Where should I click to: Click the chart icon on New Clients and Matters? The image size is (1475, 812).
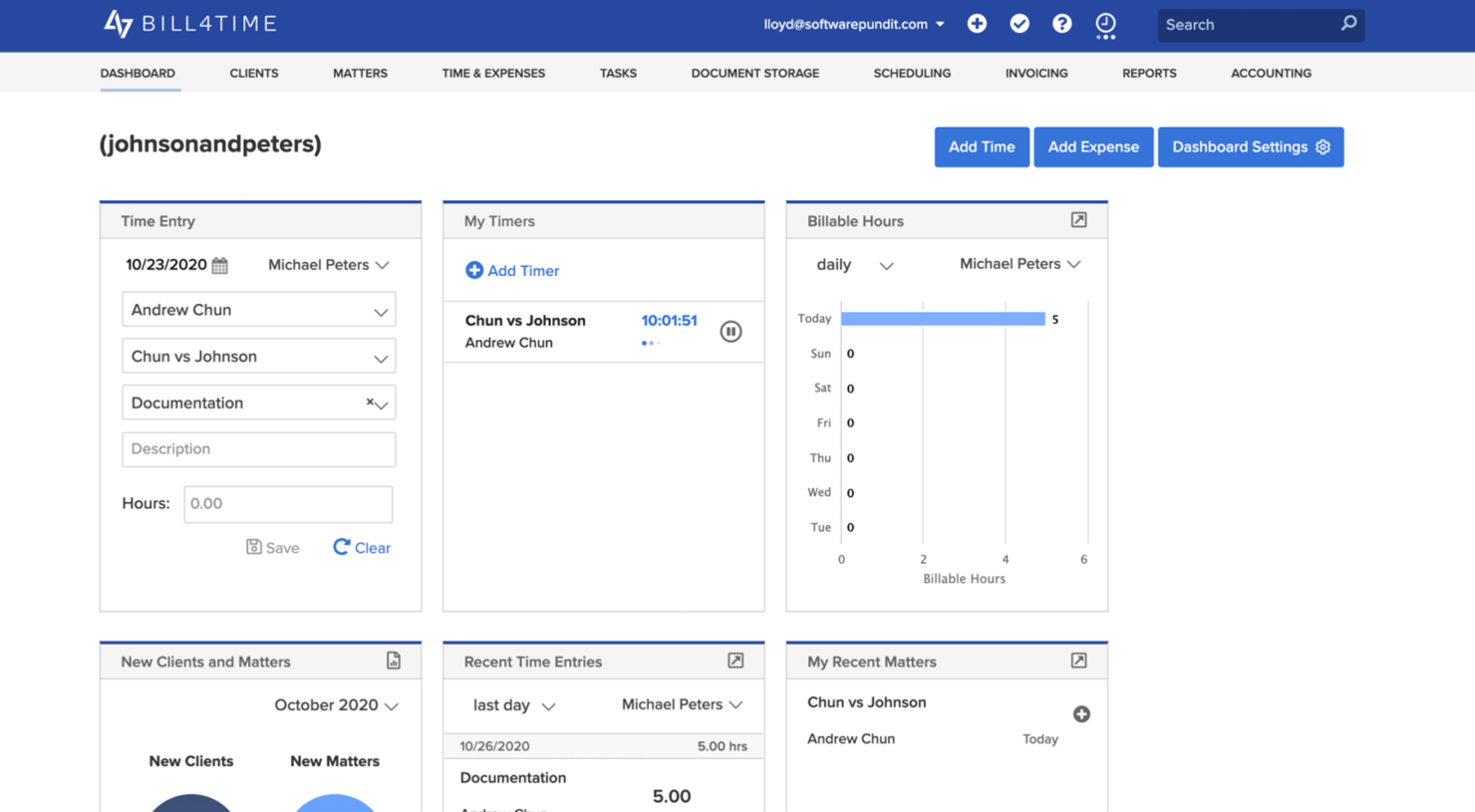(x=394, y=660)
